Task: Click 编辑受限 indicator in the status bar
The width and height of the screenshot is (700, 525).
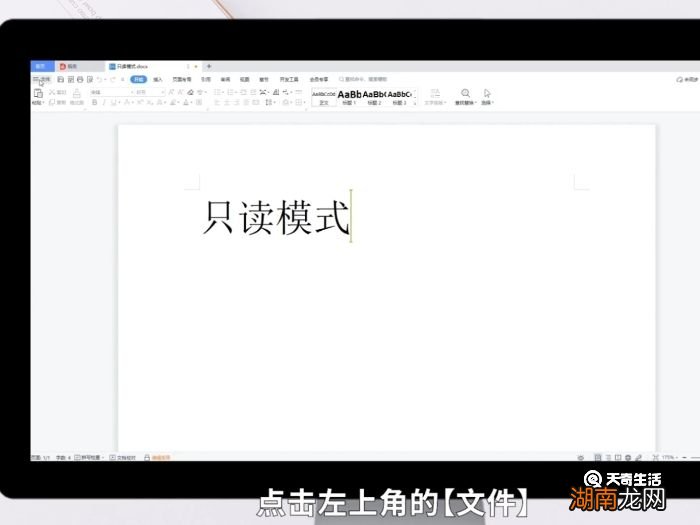Action: (x=157, y=458)
